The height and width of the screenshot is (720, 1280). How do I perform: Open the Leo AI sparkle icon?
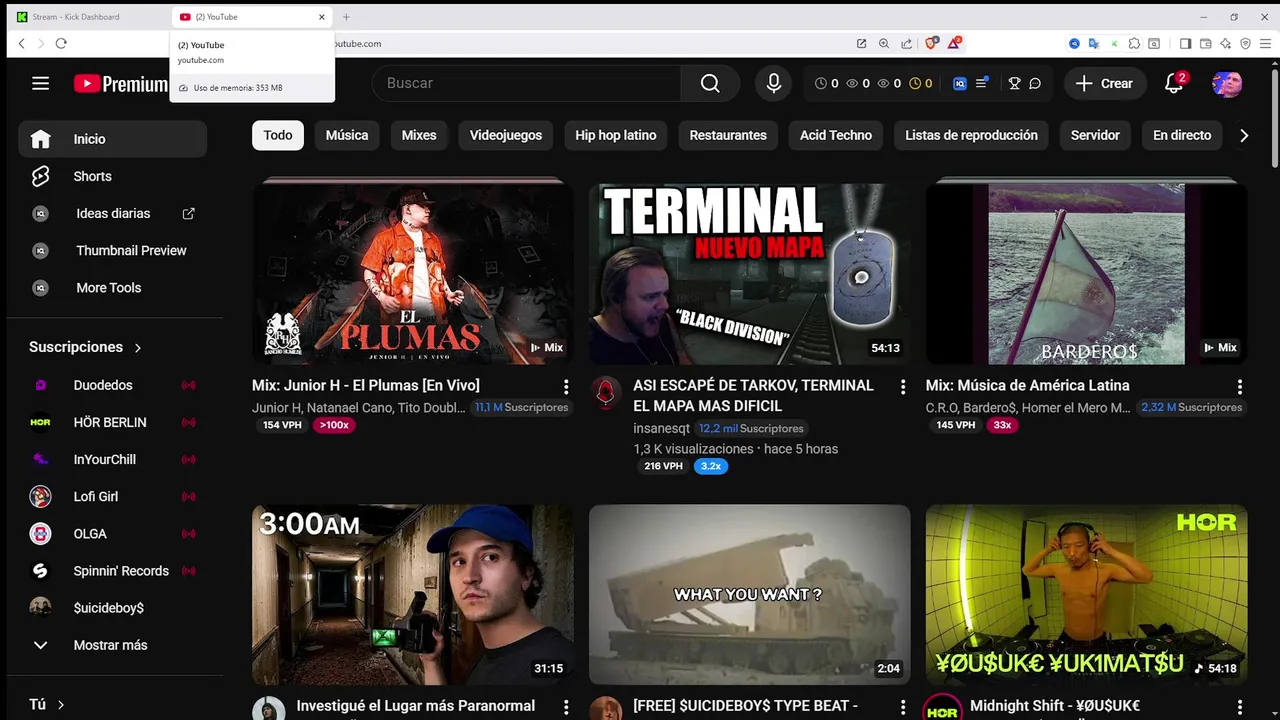[x=1225, y=43]
